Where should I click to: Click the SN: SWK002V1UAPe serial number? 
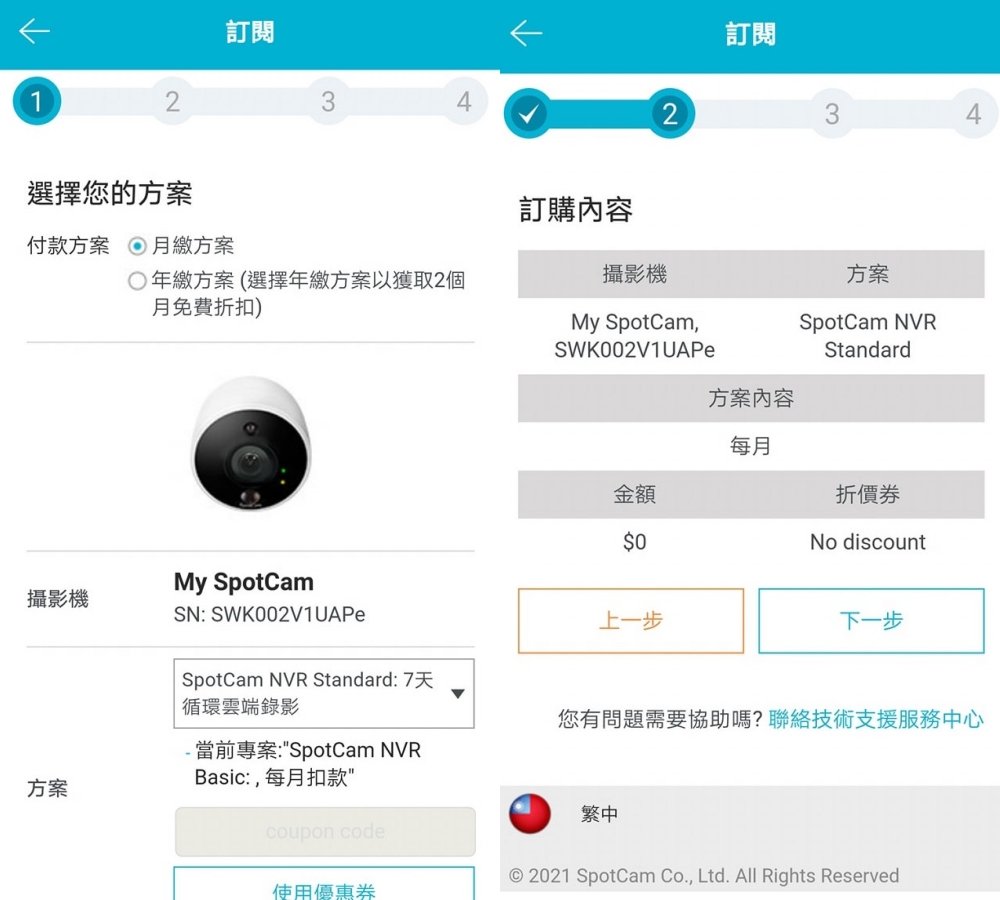(x=269, y=614)
